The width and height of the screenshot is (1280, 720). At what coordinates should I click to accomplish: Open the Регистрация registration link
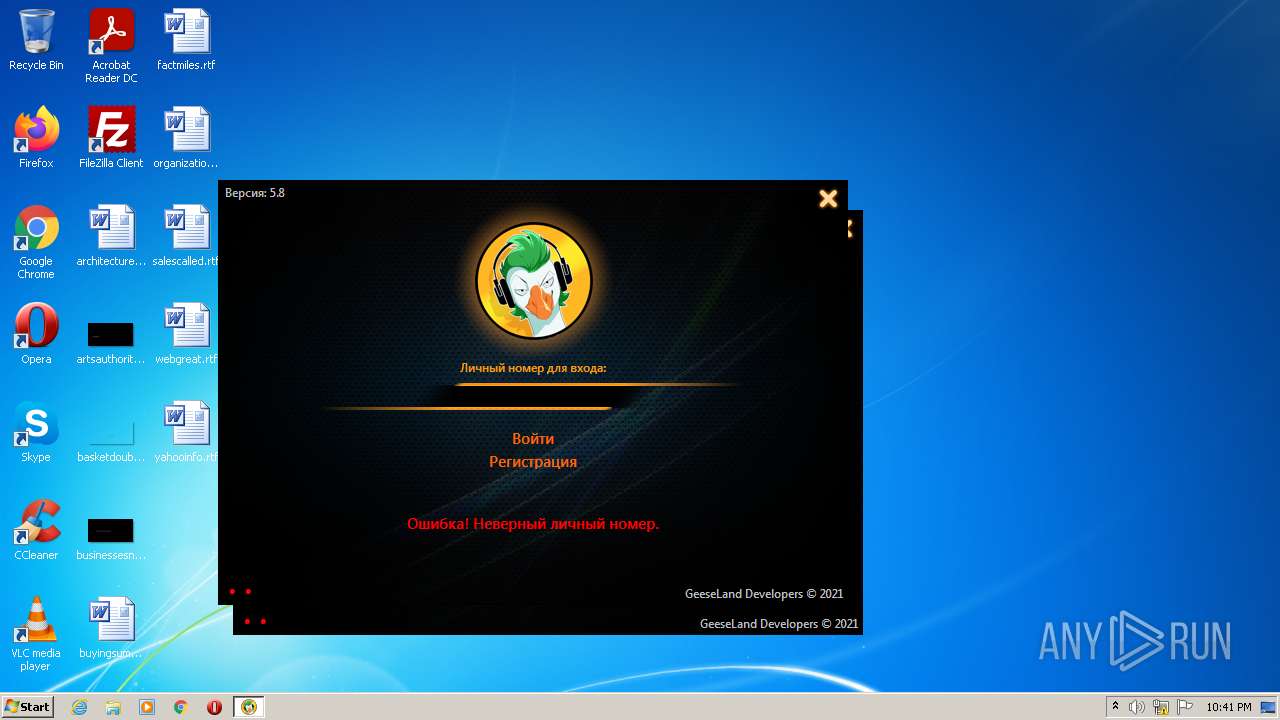click(533, 462)
